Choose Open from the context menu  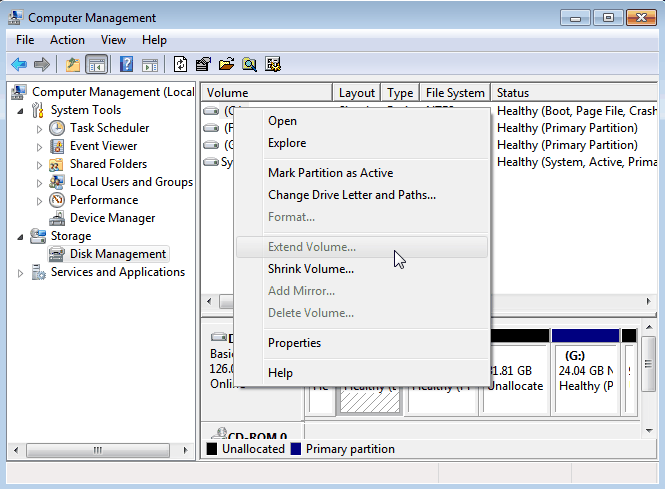362,121
